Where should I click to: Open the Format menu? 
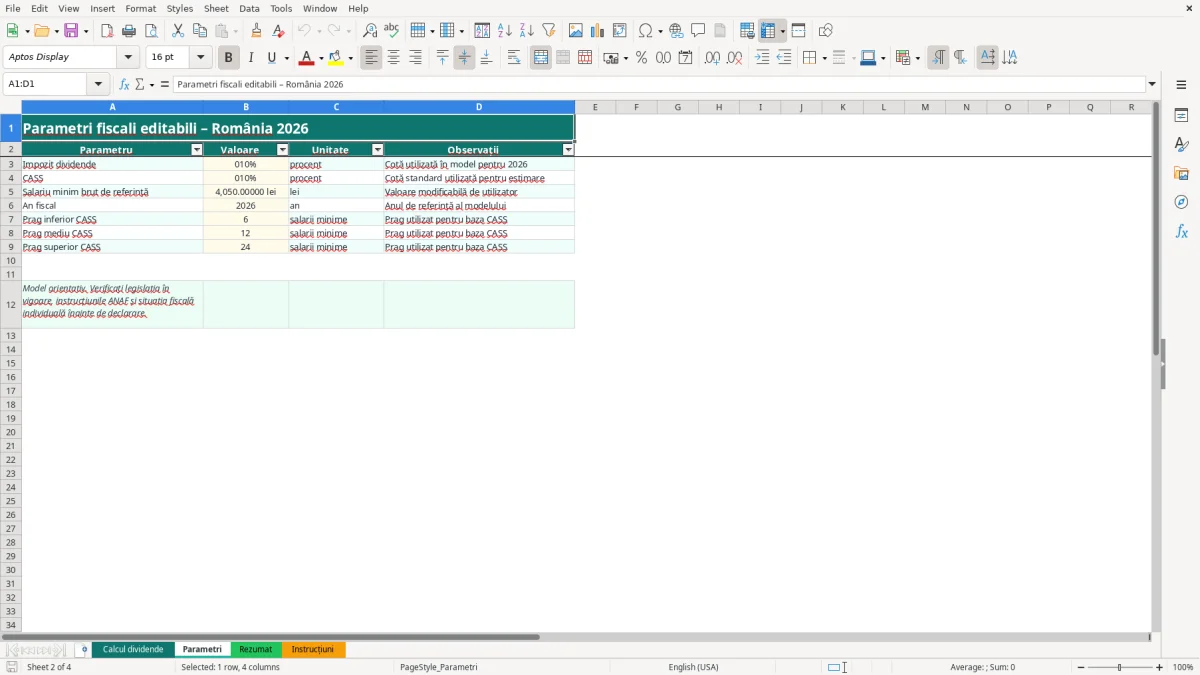pos(140,8)
